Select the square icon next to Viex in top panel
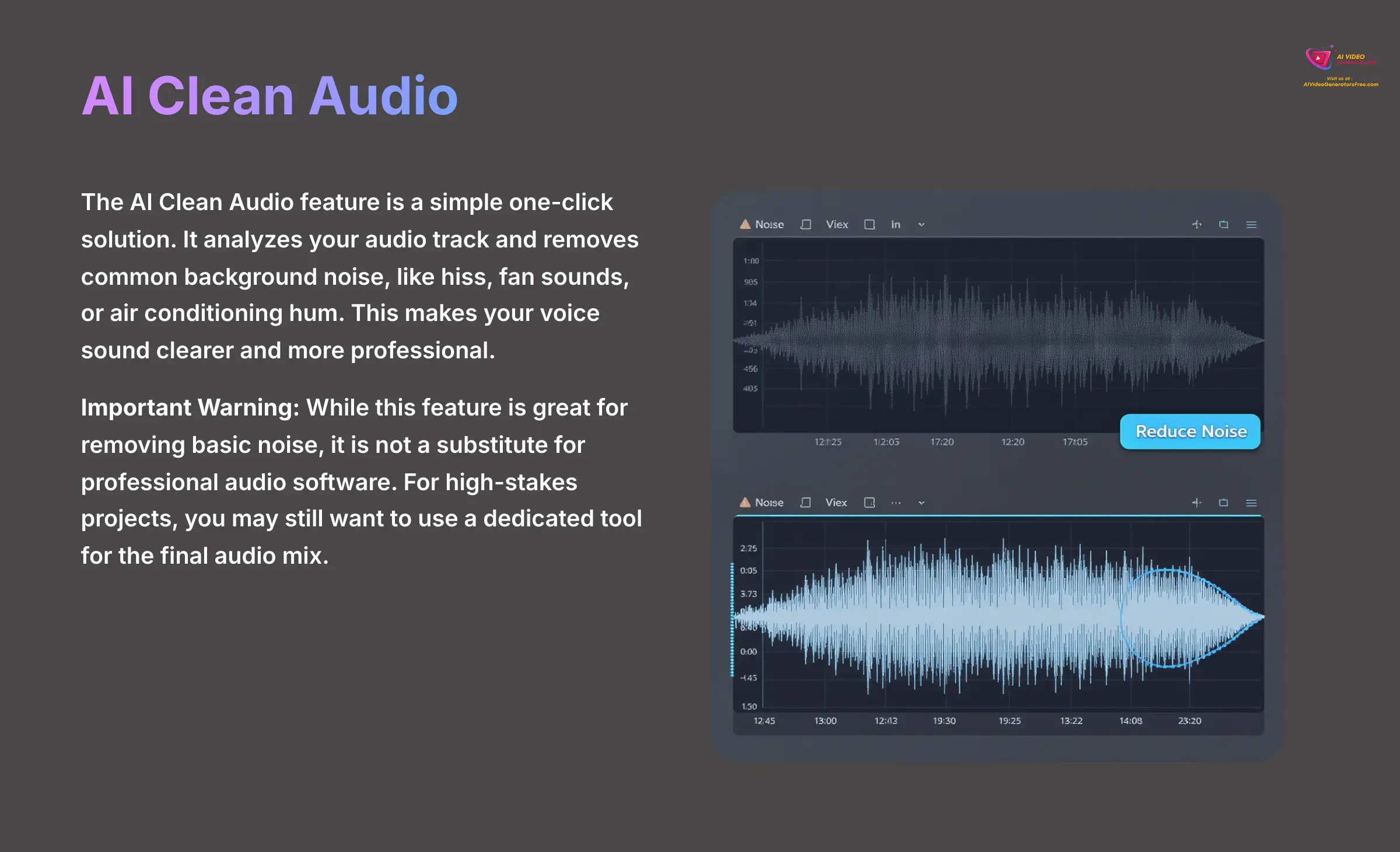 tap(869, 224)
